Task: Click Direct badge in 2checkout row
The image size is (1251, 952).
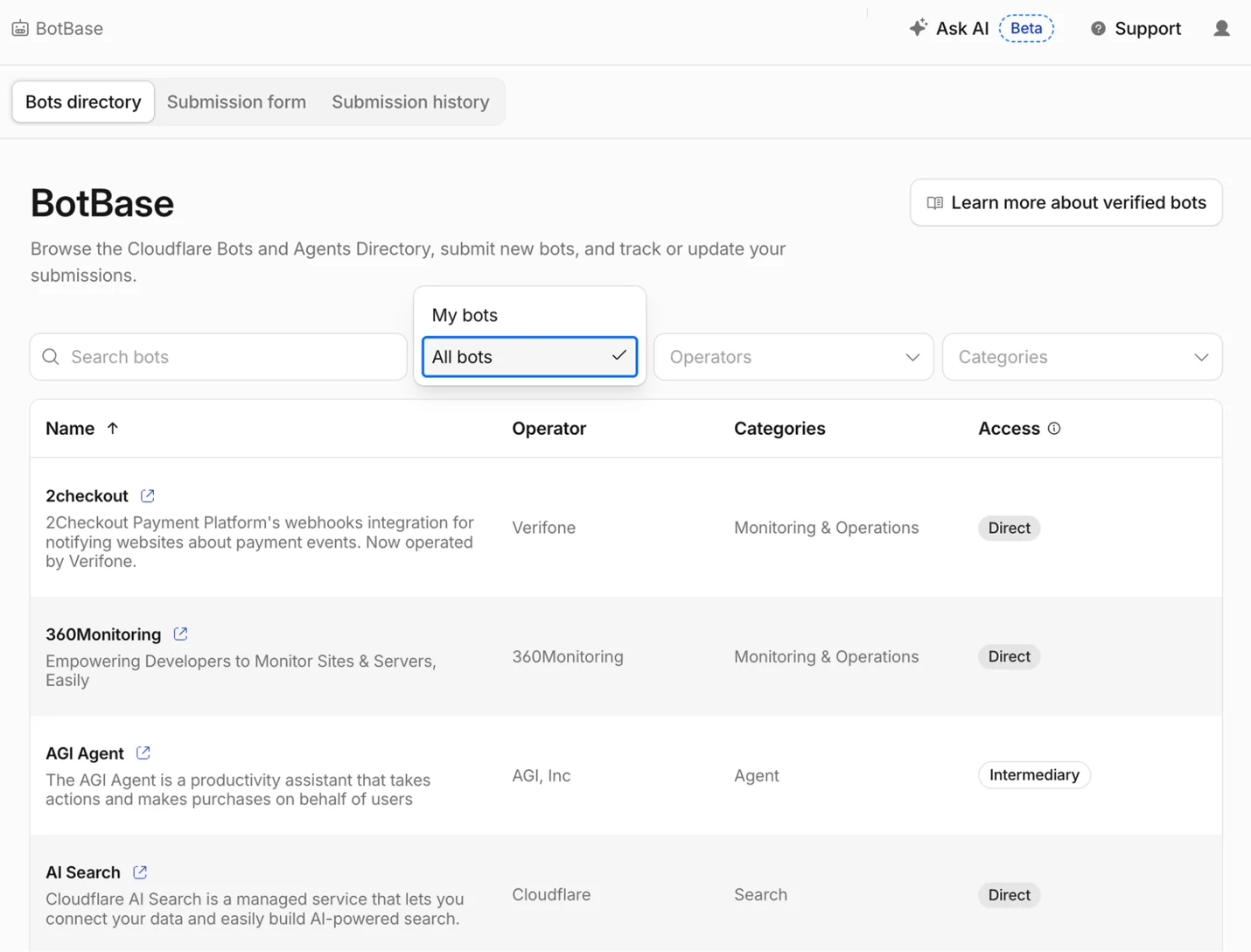Action: point(1010,528)
